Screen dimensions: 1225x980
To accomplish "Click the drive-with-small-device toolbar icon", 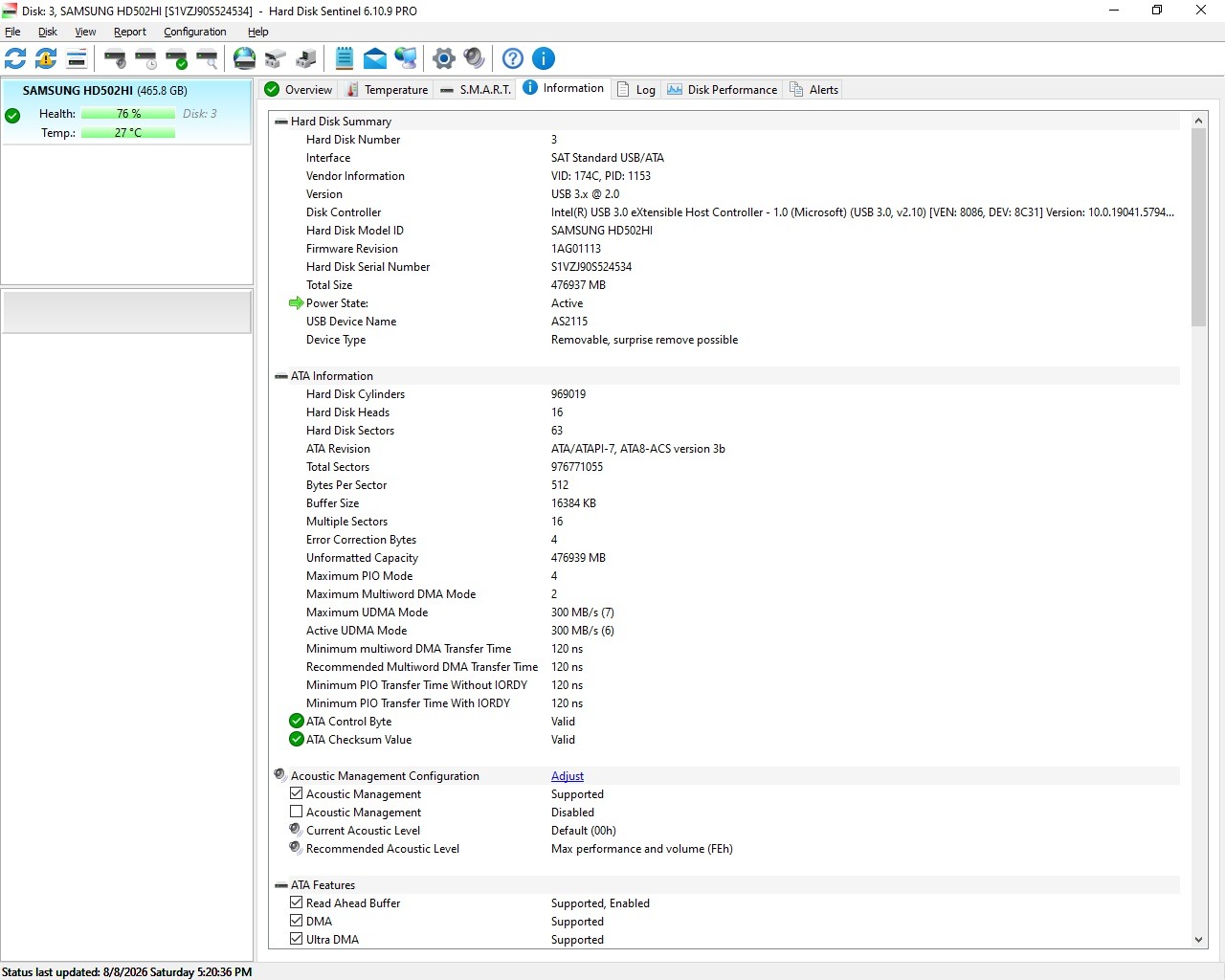I will tap(306, 58).
